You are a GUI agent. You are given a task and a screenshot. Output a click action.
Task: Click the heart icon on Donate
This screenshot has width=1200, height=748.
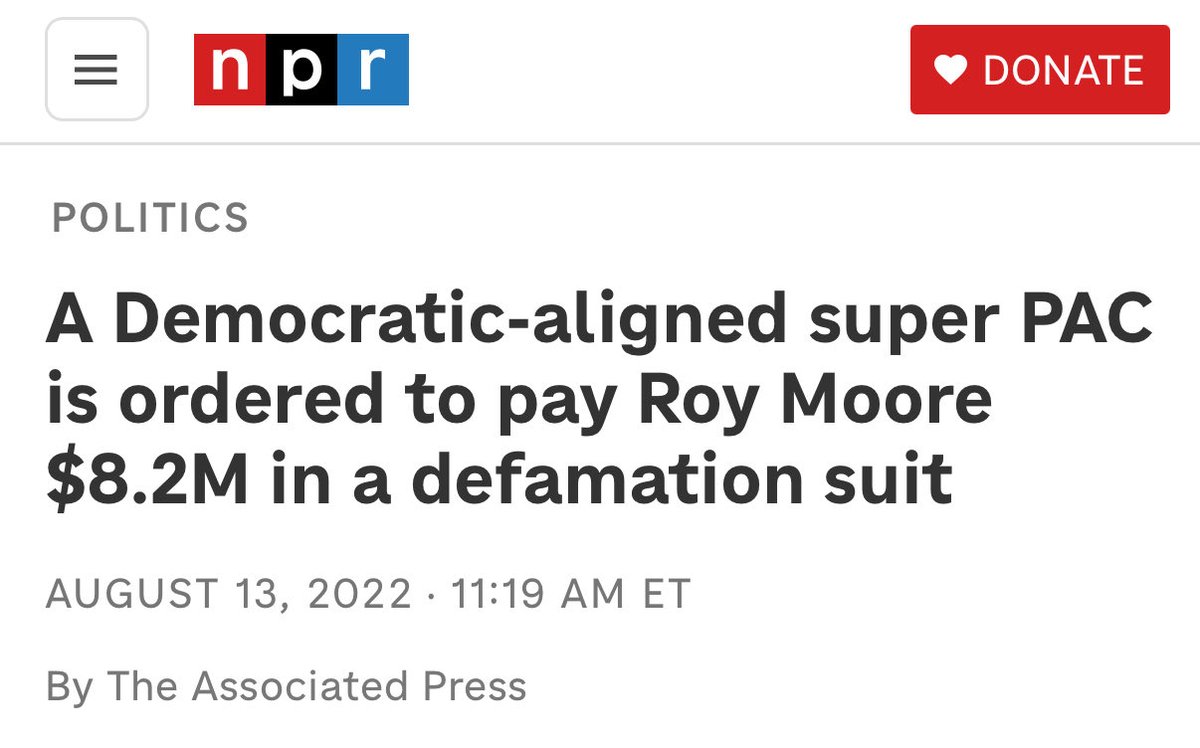point(950,70)
